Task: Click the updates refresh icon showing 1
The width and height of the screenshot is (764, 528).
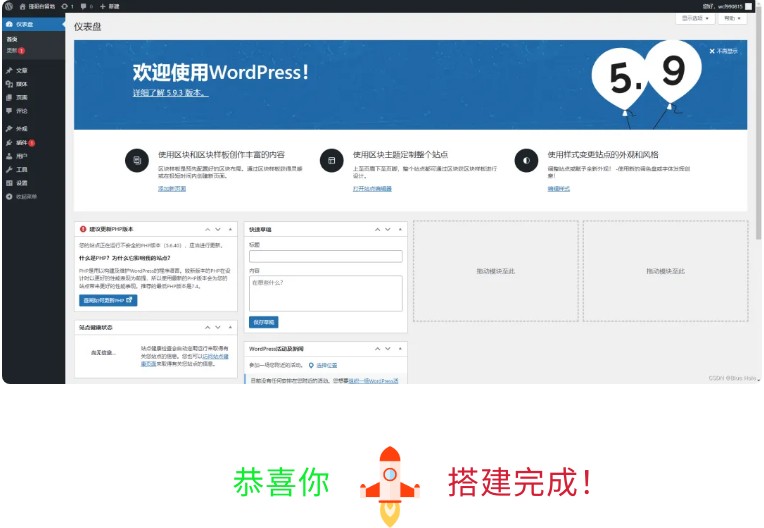Action: click(x=67, y=6)
